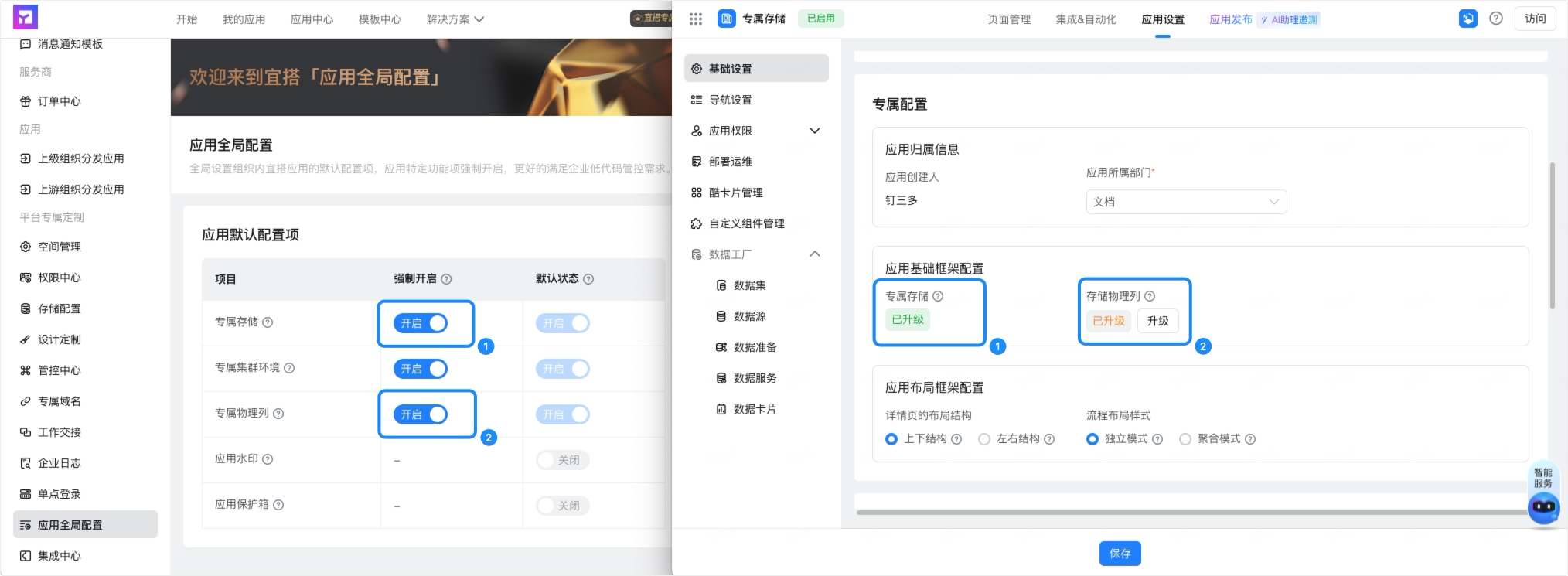This screenshot has height=576, width=1568.
Task: Click the info icon next to 专属存储 row
Action: [268, 322]
